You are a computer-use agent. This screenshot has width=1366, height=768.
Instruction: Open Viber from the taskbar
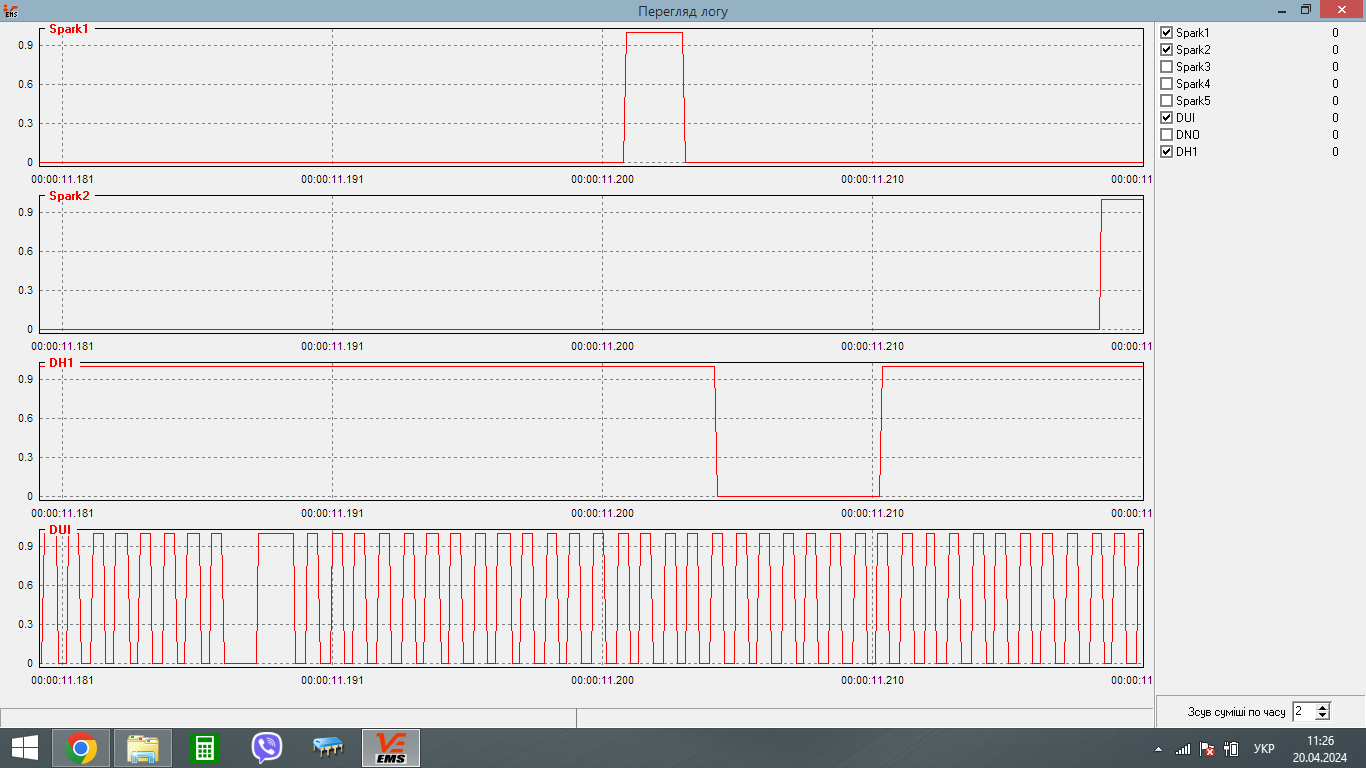pos(266,748)
